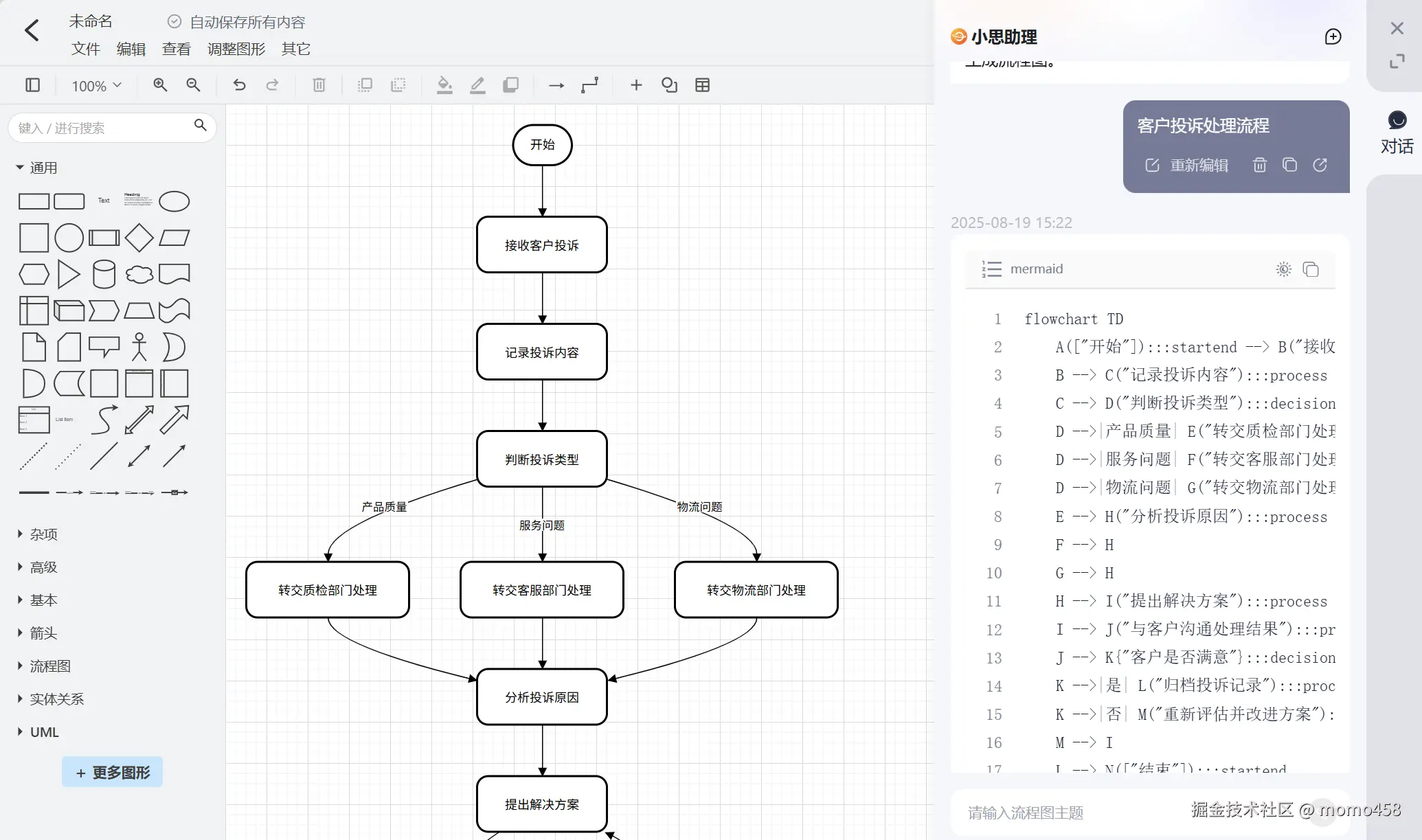Pick the diamond shape from palette

tap(139, 238)
